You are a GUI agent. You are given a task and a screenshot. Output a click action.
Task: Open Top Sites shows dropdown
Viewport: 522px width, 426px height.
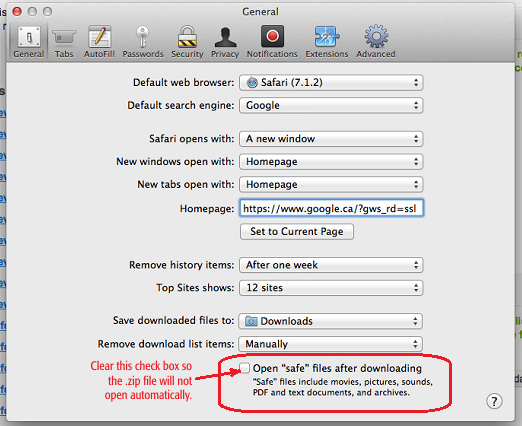pyautogui.click(x=331, y=288)
